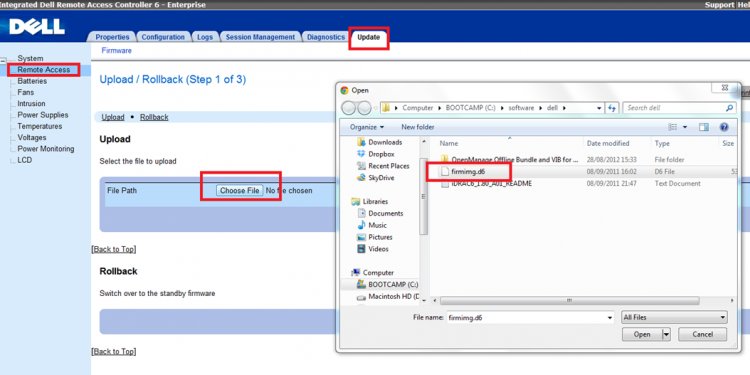Open the Configuration tab

point(163,37)
